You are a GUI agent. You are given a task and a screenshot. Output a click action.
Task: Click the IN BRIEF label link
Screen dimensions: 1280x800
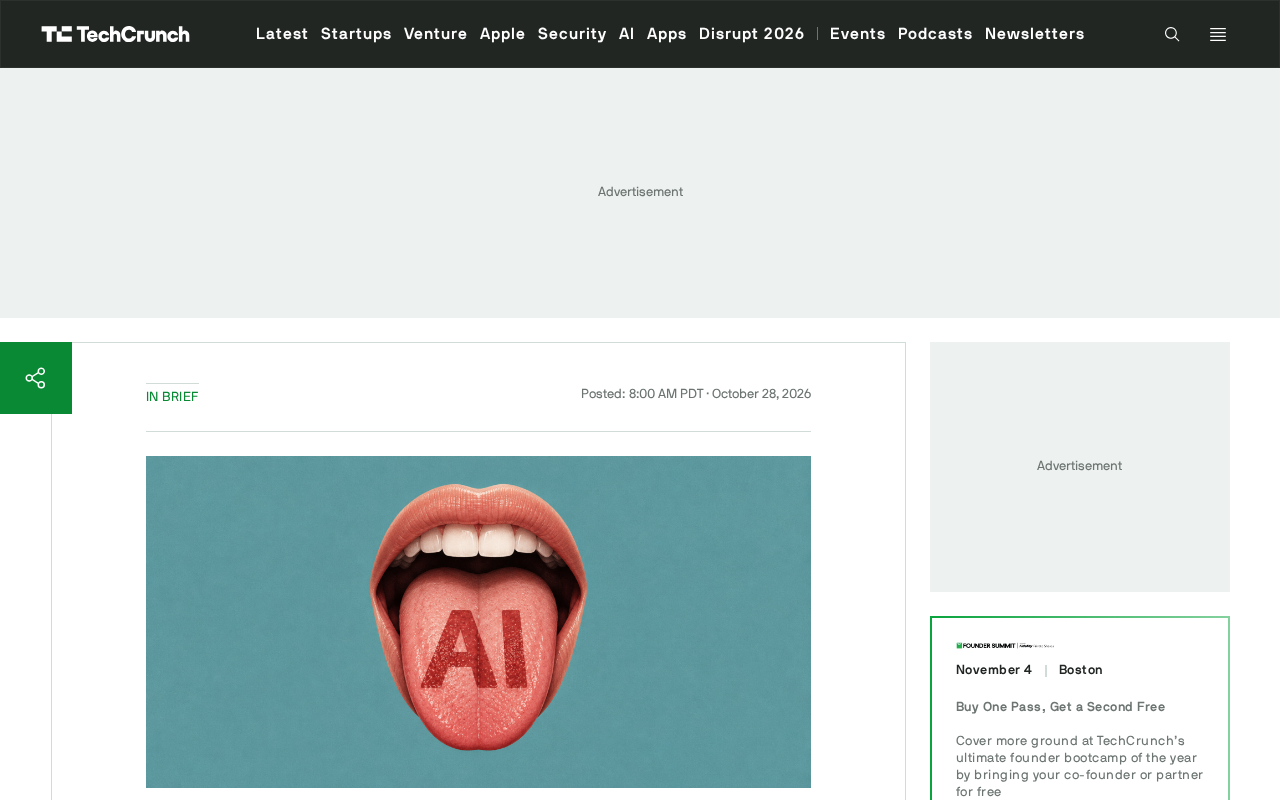(x=172, y=397)
